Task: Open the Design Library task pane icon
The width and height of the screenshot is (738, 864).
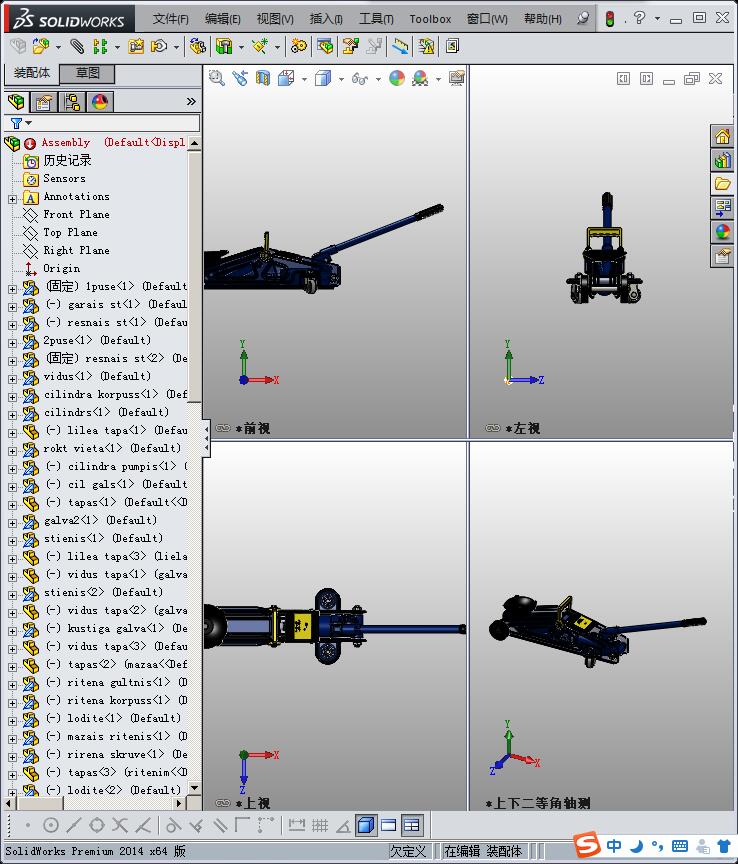Action: click(x=722, y=161)
